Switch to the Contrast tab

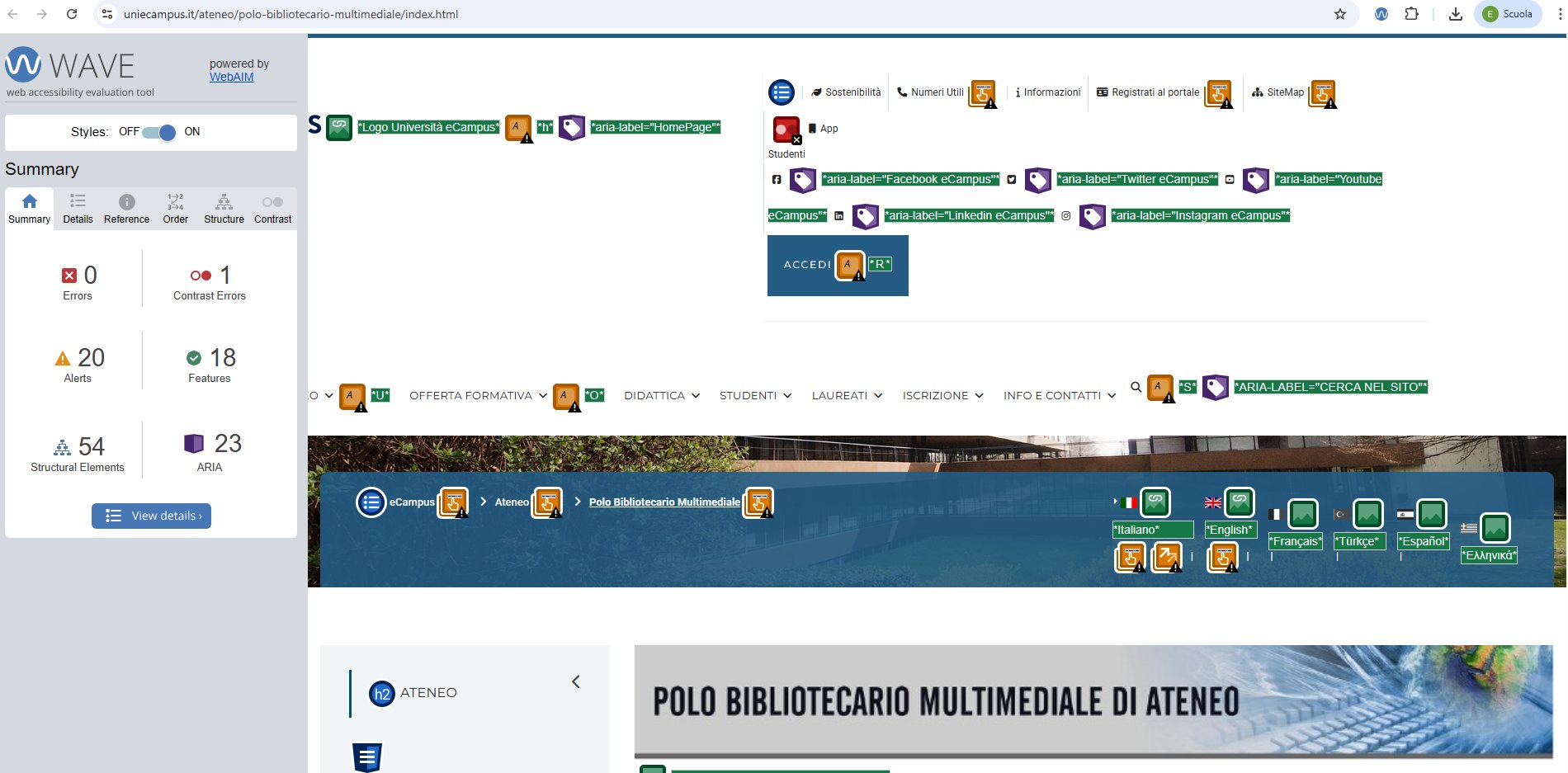tap(272, 209)
